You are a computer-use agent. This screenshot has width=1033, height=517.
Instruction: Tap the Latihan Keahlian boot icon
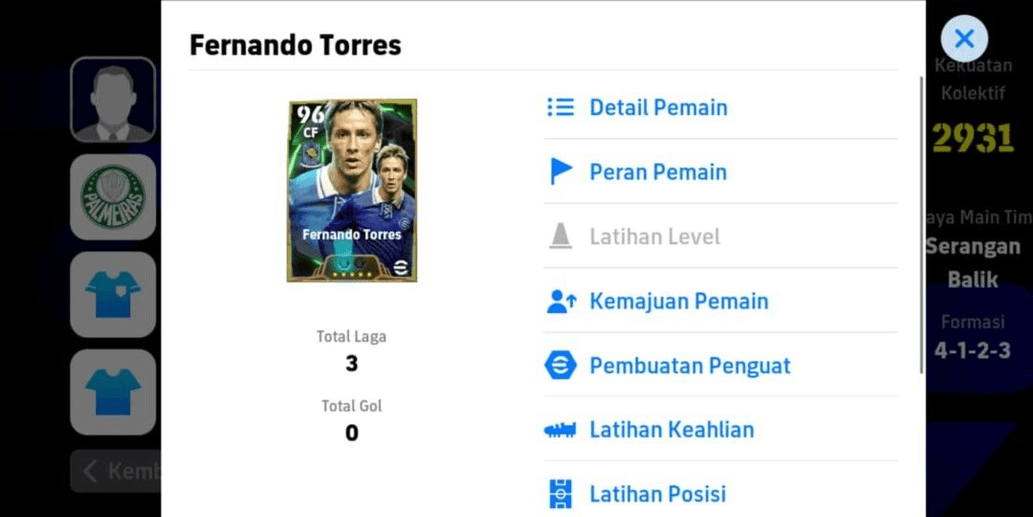point(560,430)
